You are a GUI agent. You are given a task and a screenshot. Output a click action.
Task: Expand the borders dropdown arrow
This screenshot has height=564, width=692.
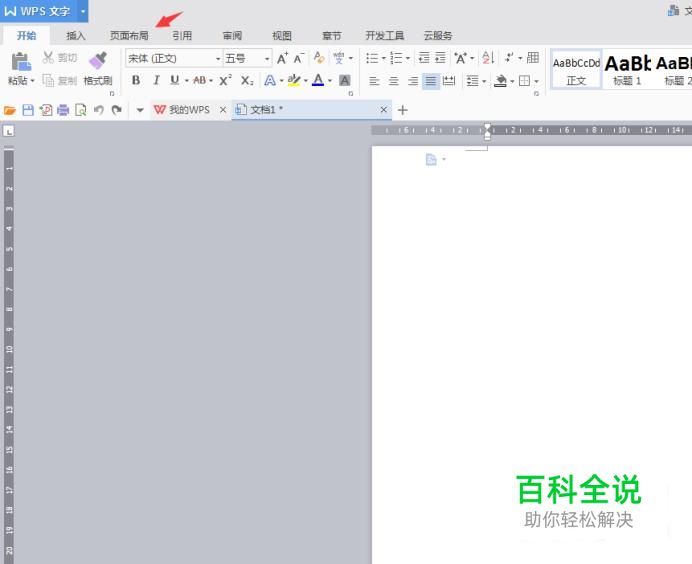click(536, 81)
